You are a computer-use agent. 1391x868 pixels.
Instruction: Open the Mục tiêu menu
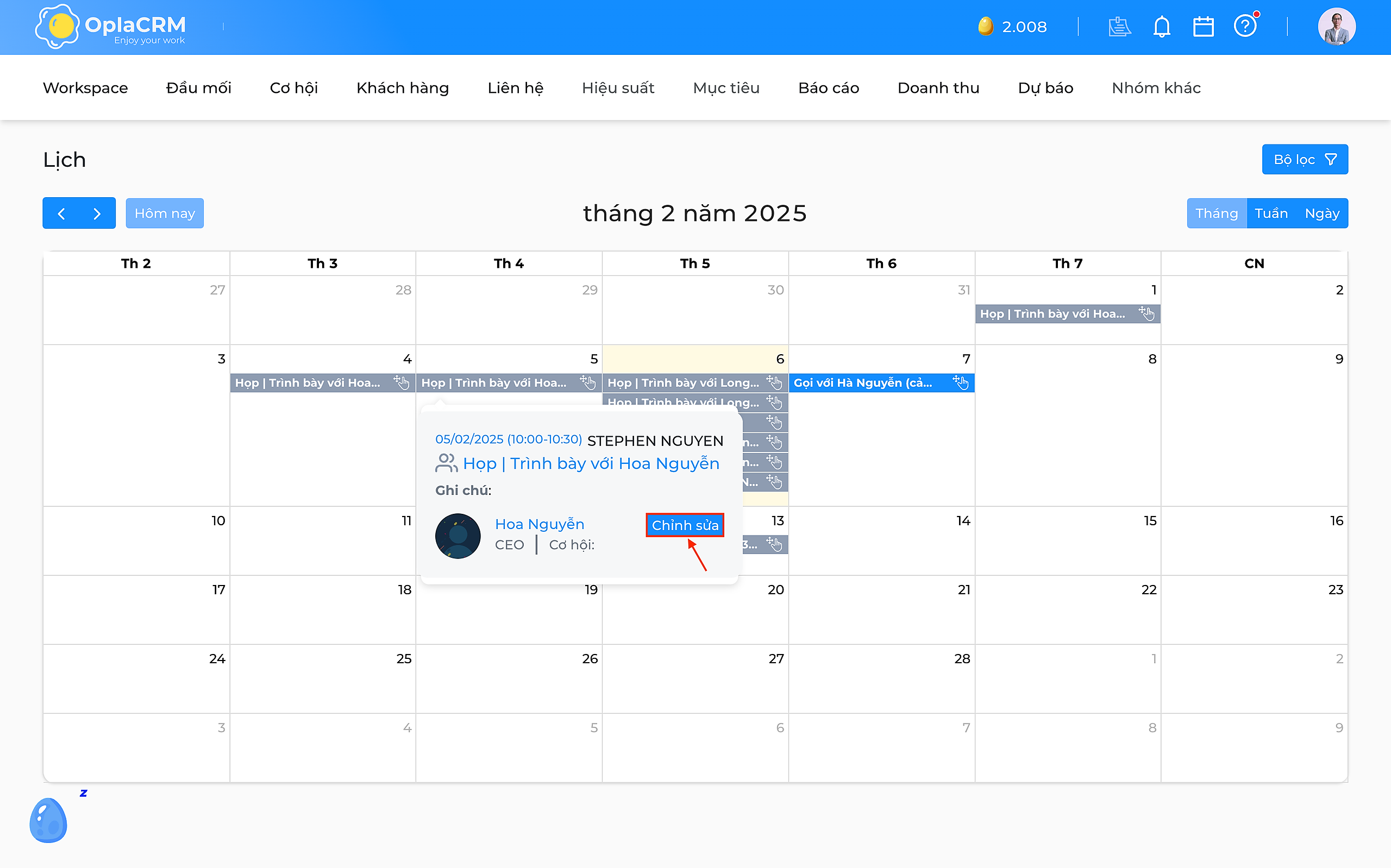tap(726, 88)
